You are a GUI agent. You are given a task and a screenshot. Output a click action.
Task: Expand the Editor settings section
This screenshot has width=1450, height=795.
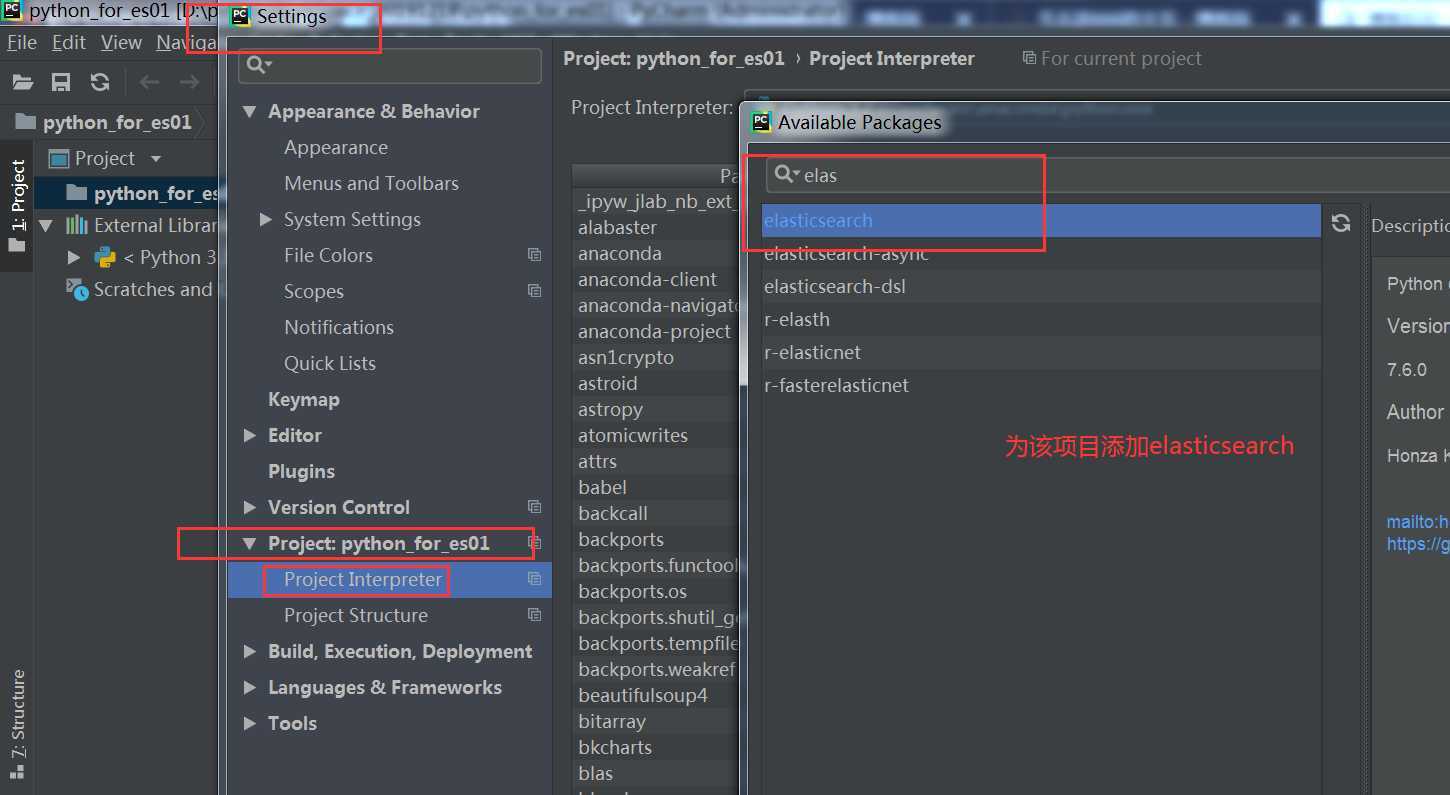pos(249,435)
